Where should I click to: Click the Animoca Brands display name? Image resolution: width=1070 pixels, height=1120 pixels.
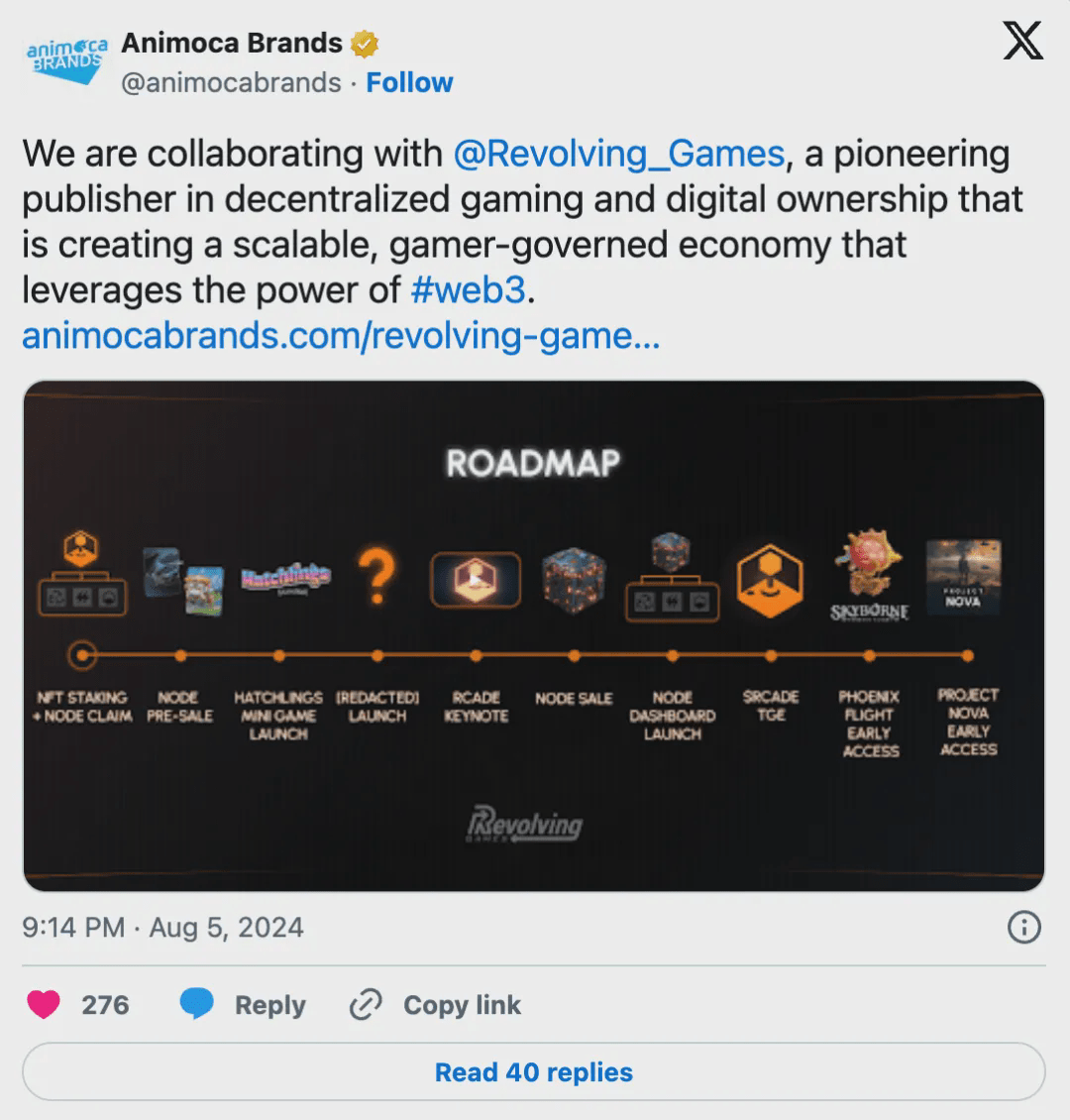click(231, 44)
